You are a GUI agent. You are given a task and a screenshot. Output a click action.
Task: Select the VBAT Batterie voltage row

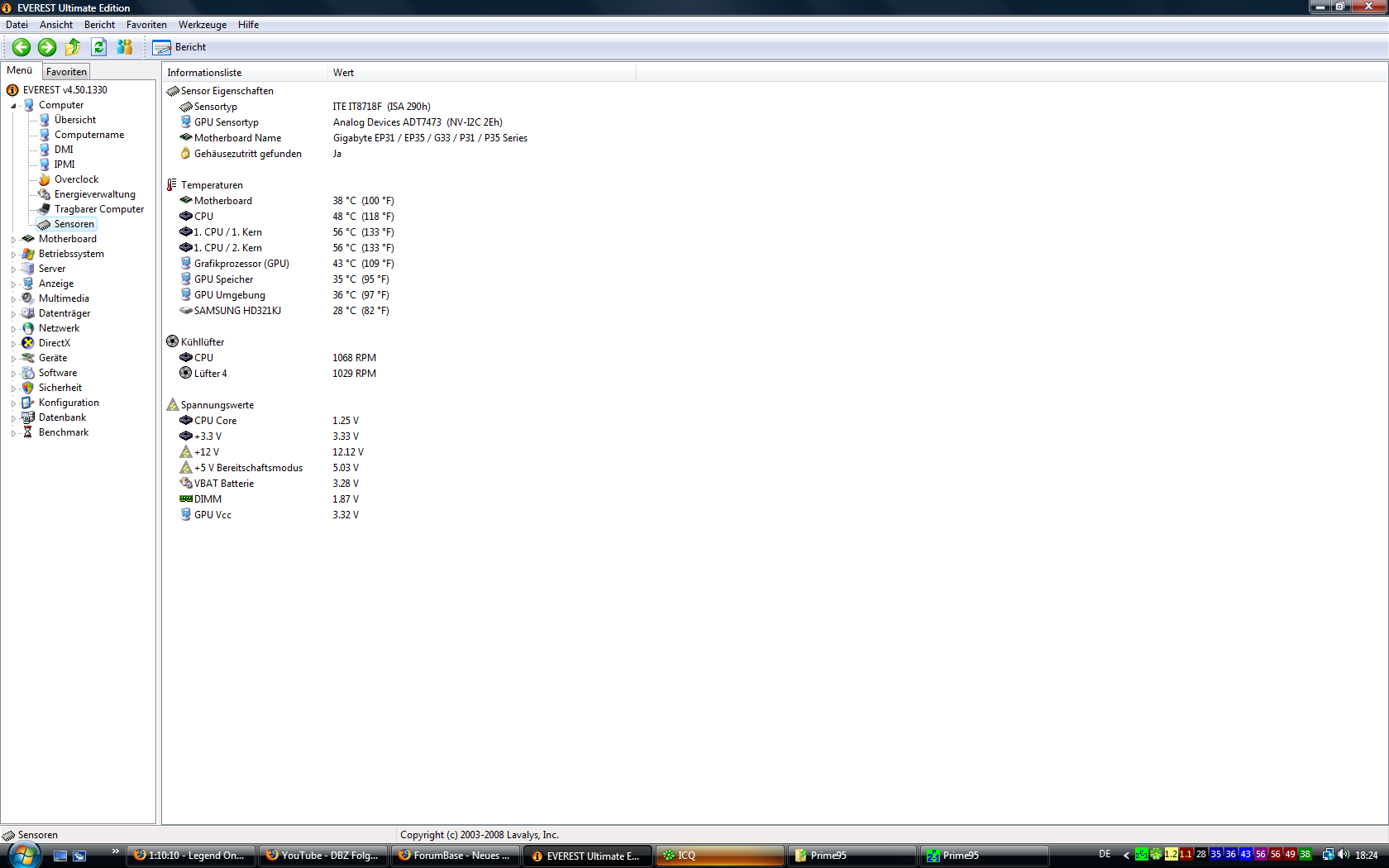click(x=269, y=484)
